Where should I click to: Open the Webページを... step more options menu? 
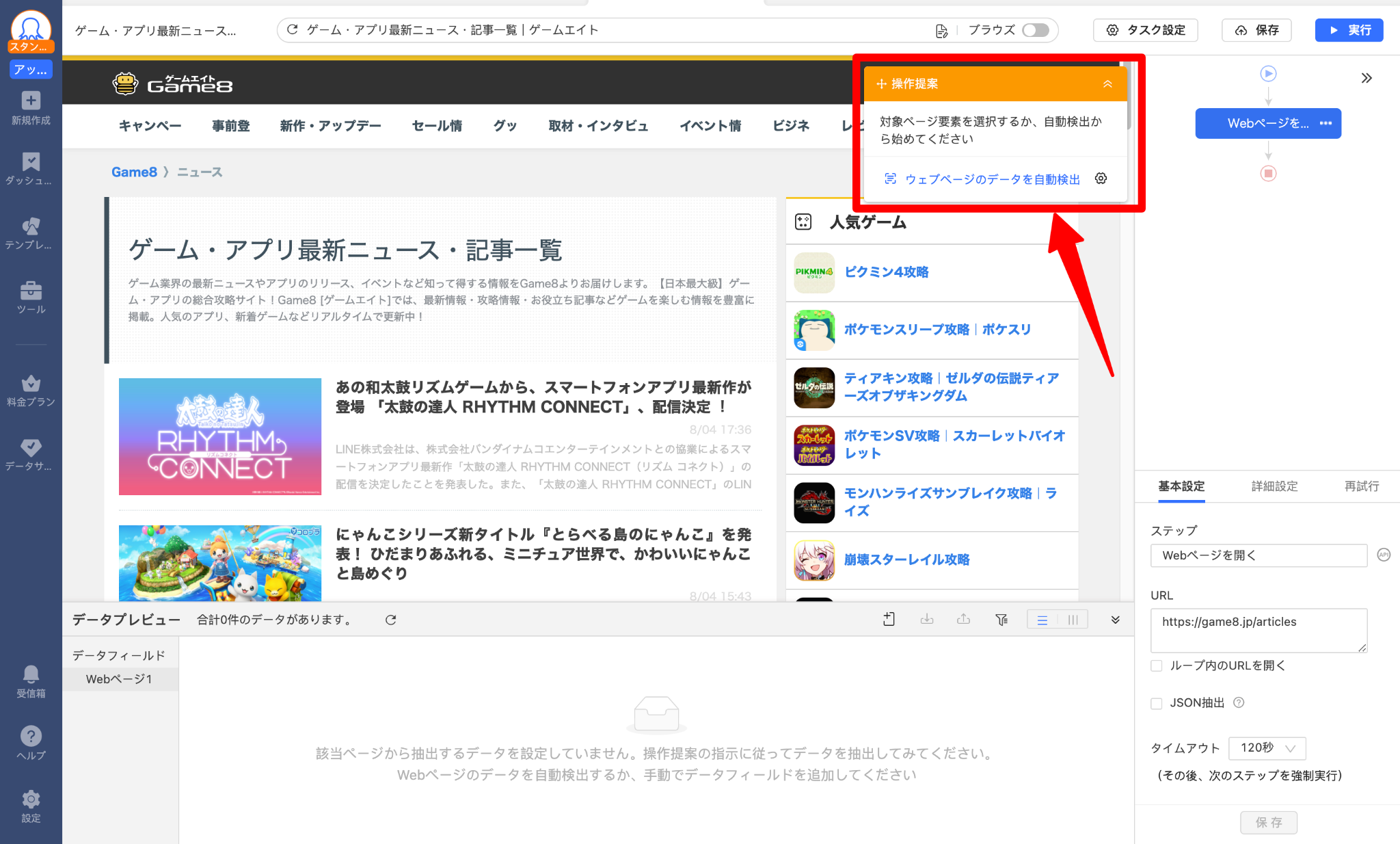pyautogui.click(x=1325, y=123)
